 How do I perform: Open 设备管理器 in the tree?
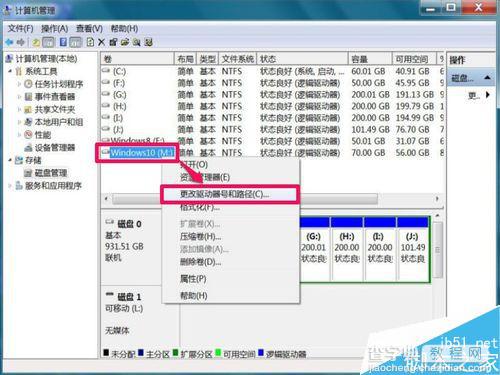click(x=55, y=147)
